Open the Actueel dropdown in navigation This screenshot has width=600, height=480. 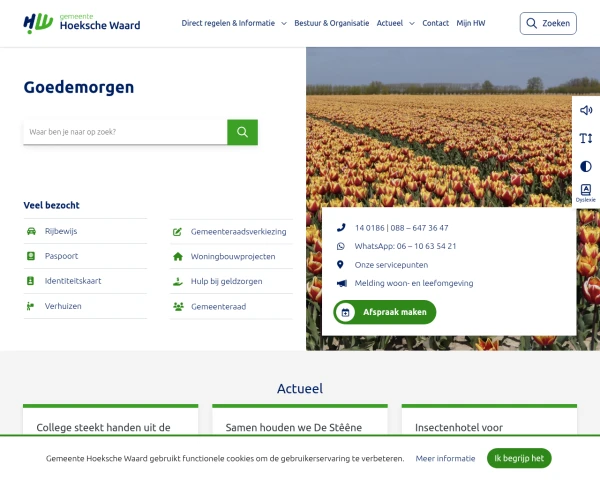coord(395,23)
